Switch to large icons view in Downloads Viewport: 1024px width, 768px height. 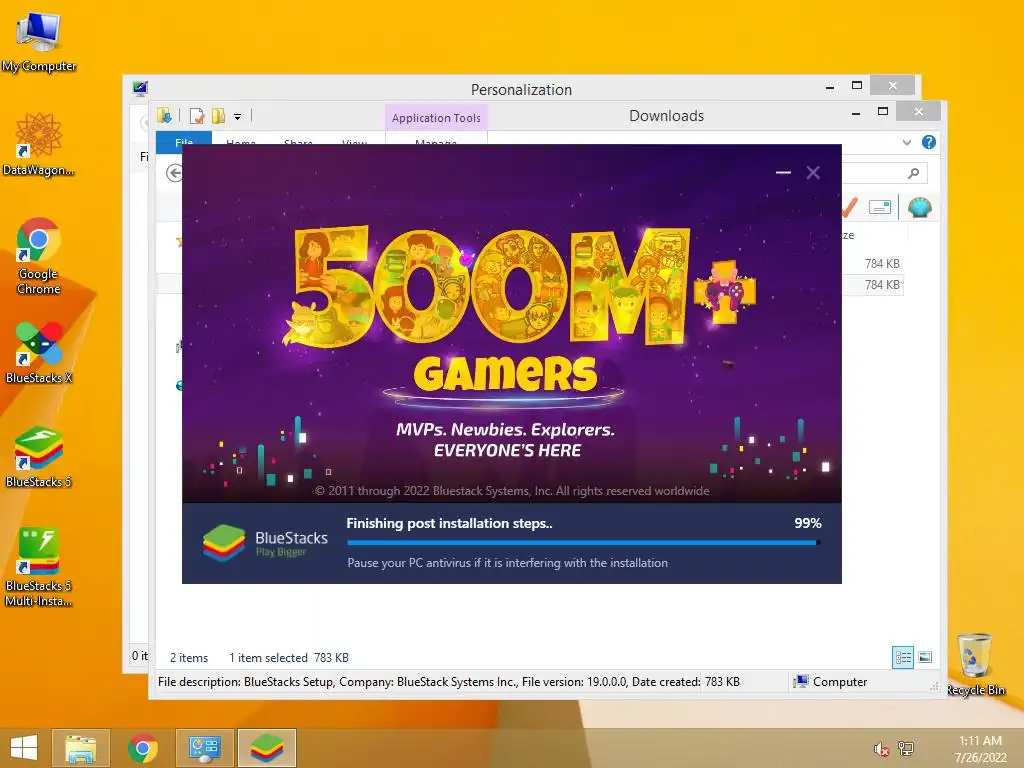[925, 657]
